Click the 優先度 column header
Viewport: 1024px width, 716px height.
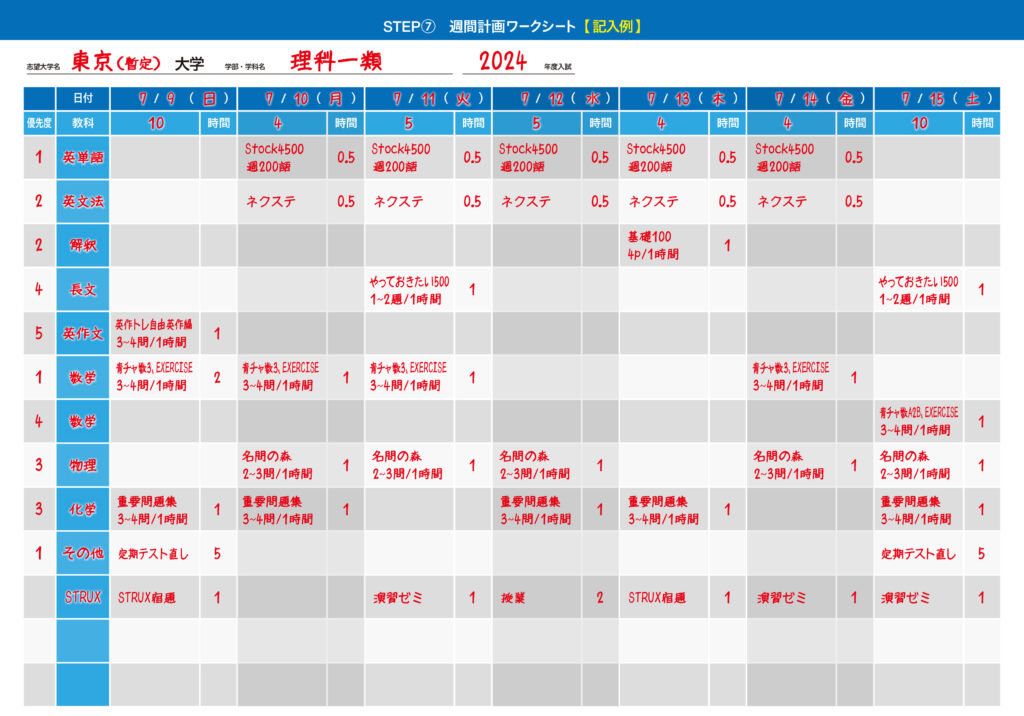pyautogui.click(x=39, y=124)
